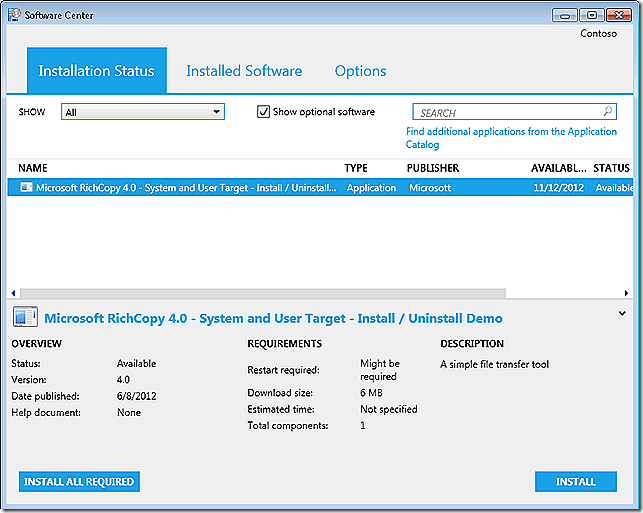The width and height of the screenshot is (643, 513).
Task: Sort by AVAILABL... column header
Action: pyautogui.click(x=559, y=168)
